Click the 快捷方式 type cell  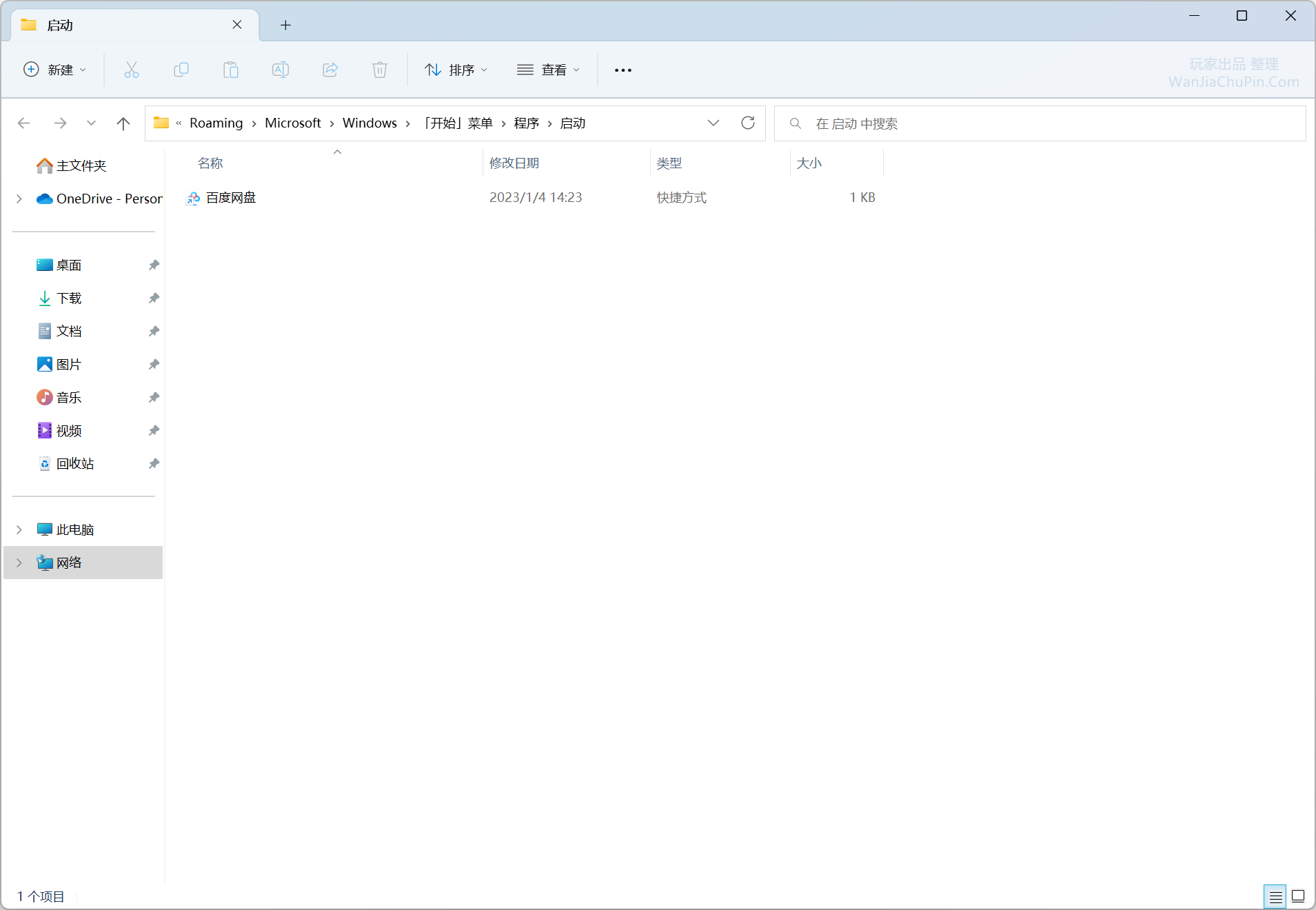tap(681, 198)
